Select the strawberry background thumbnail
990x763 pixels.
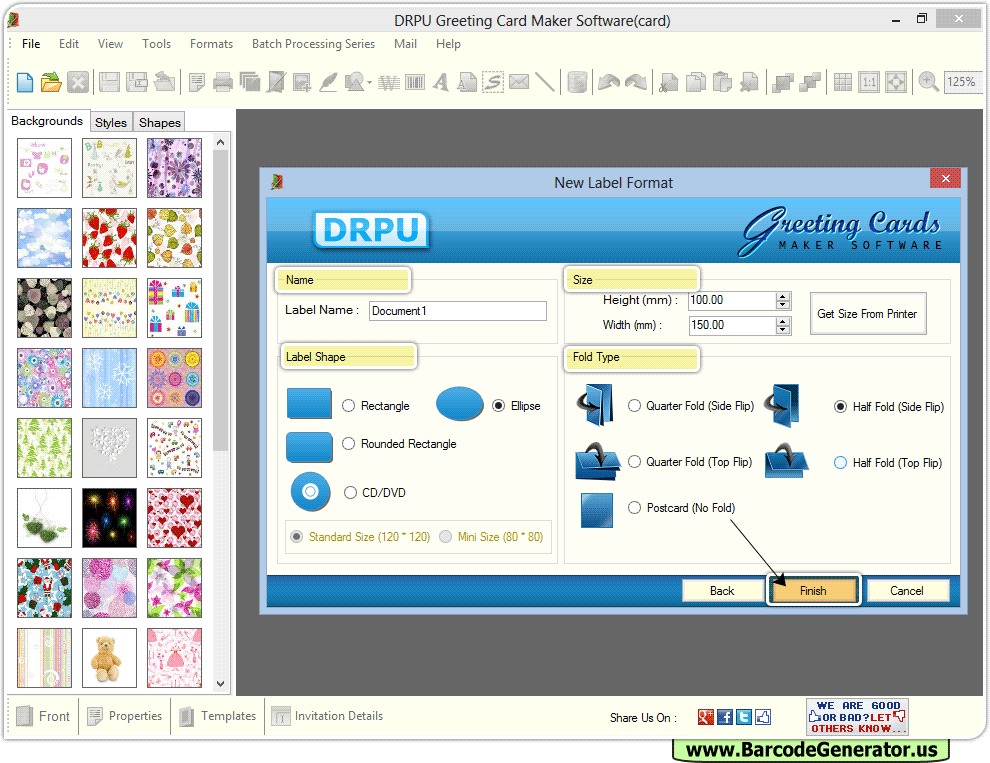[x=109, y=238]
